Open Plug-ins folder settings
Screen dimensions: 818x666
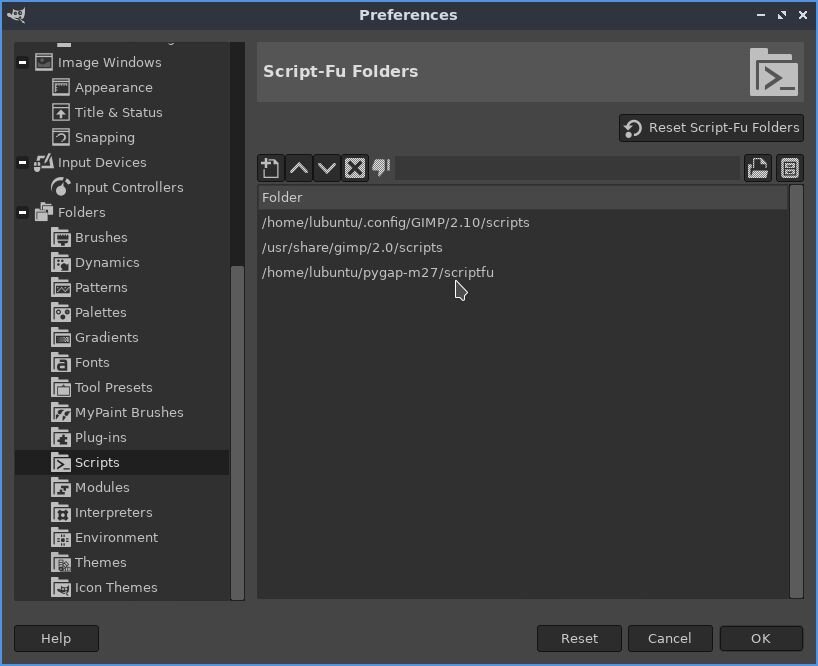pos(101,438)
